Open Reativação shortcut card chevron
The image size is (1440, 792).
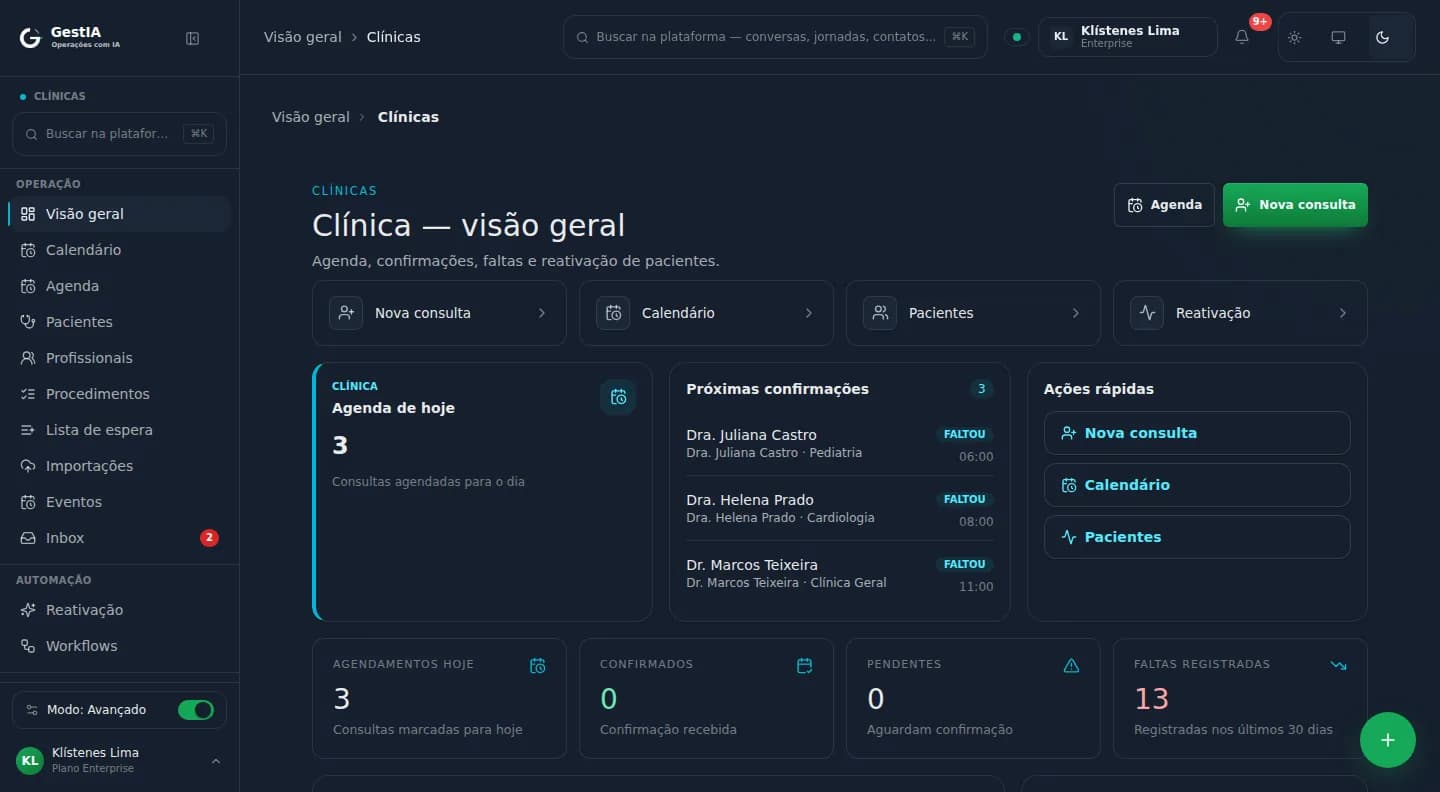[x=1343, y=313]
